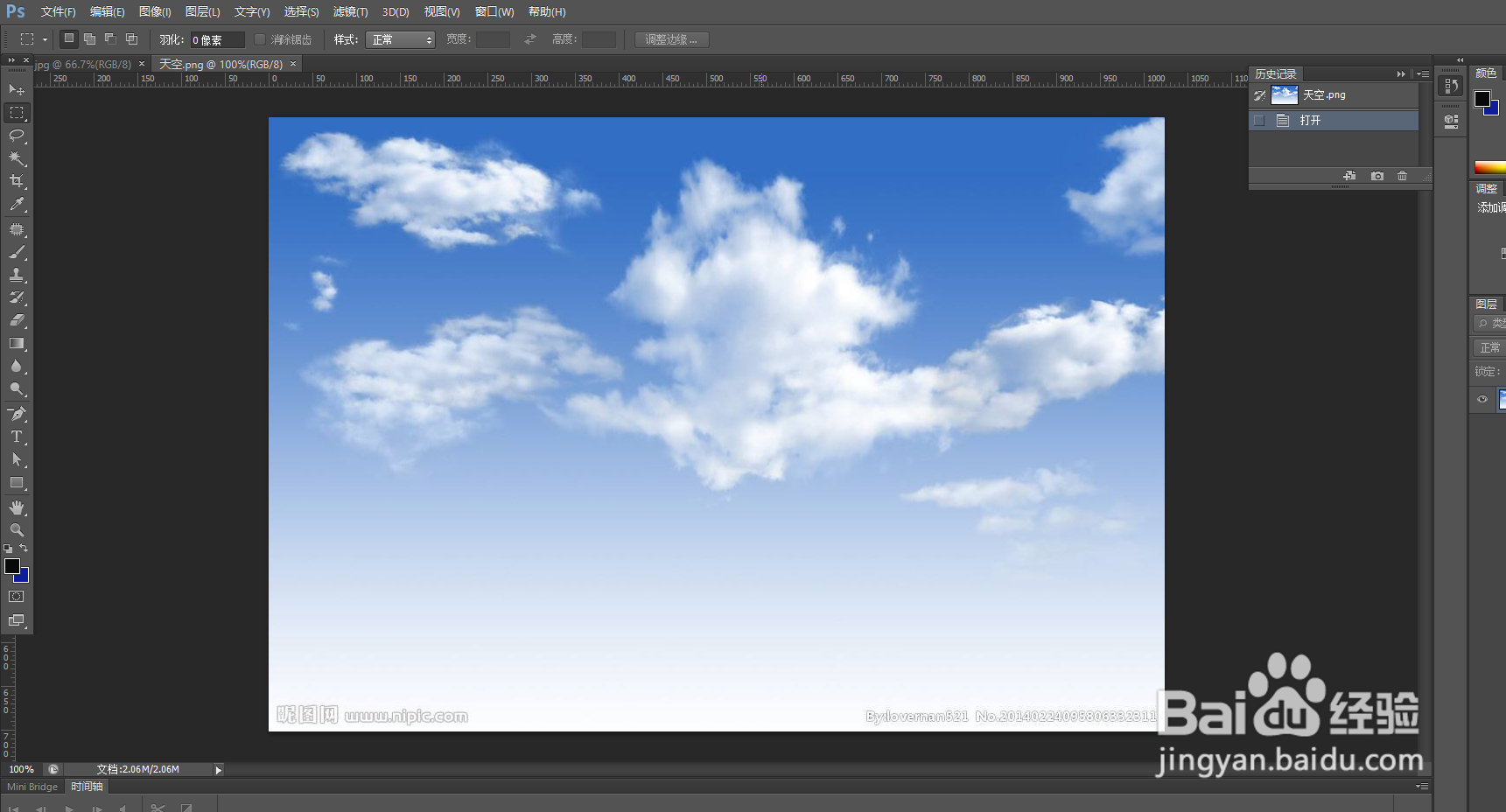This screenshot has height=812, width=1506.
Task: Select the Clone Stamp tool
Action: tap(17, 275)
